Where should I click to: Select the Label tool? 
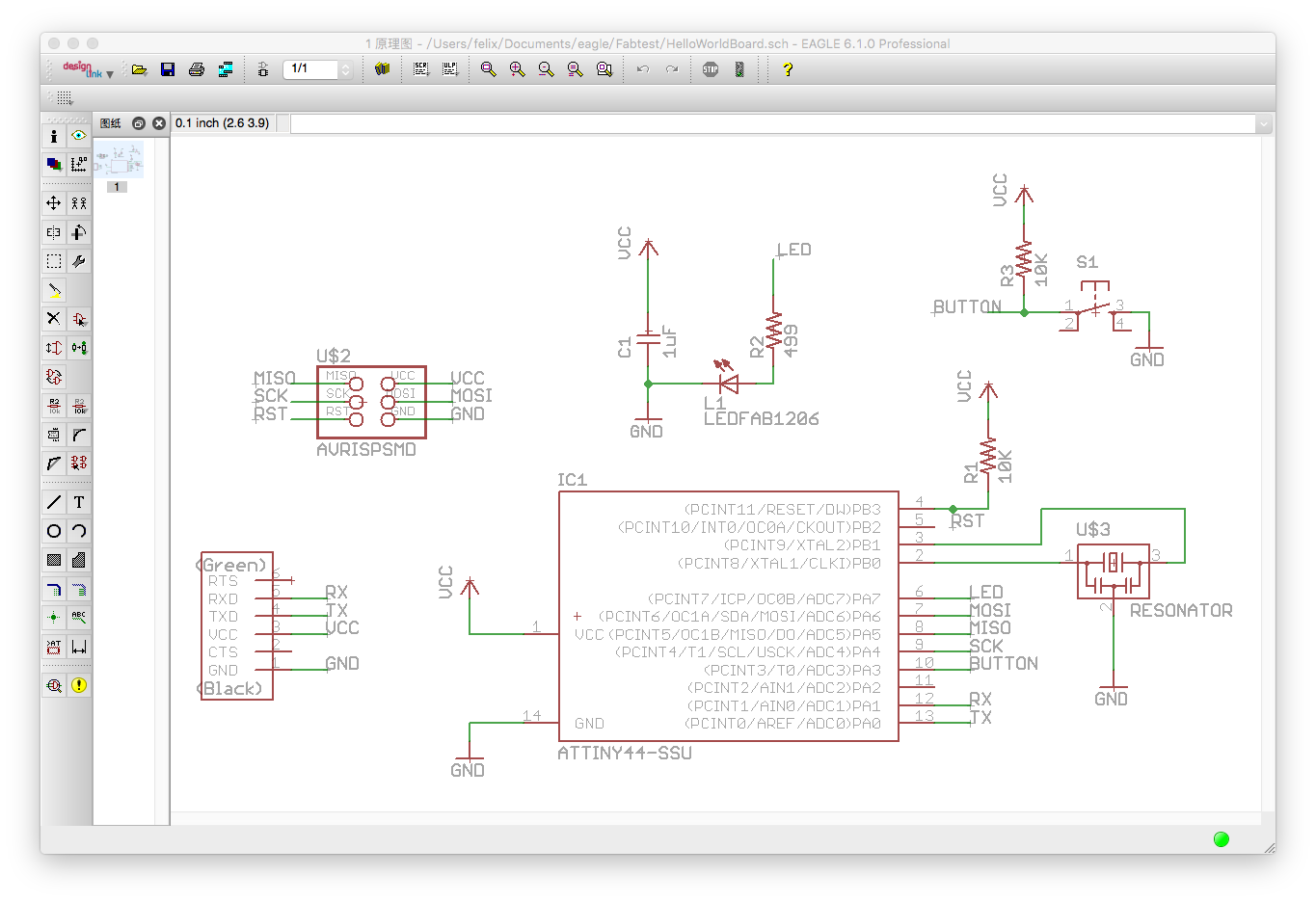point(79,618)
